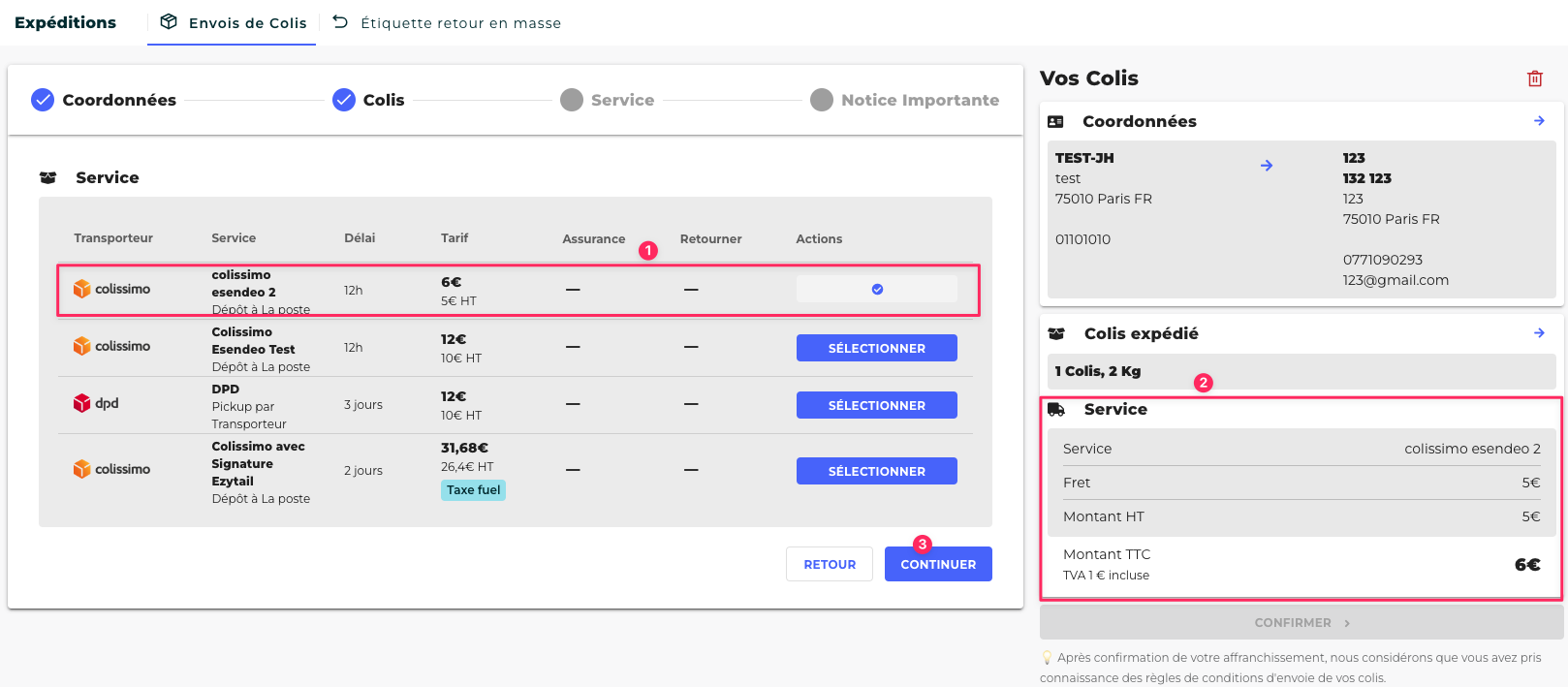Switch to Étiquette retour en masse tab

click(460, 23)
